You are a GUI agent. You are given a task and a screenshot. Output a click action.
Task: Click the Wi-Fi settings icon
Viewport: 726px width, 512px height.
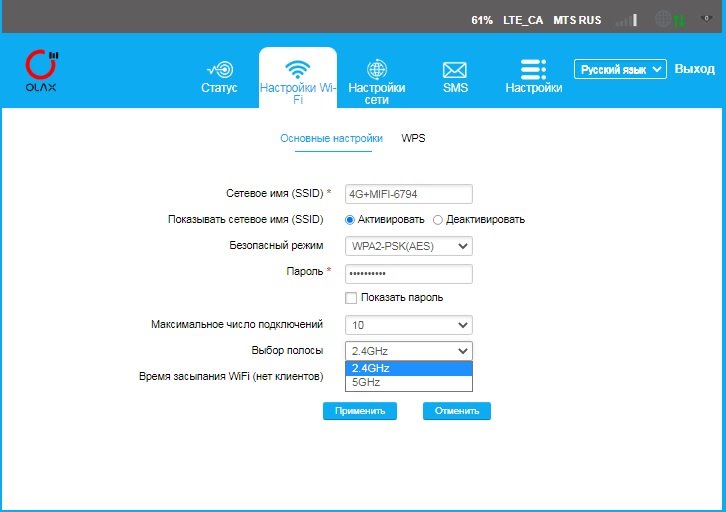tap(297, 69)
